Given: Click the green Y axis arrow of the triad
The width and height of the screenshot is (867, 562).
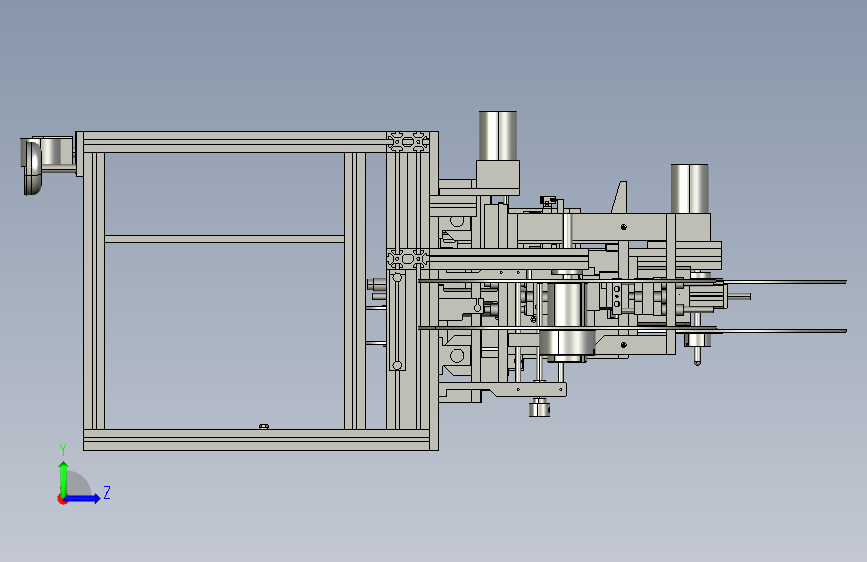Looking at the screenshot, I should tap(64, 478).
